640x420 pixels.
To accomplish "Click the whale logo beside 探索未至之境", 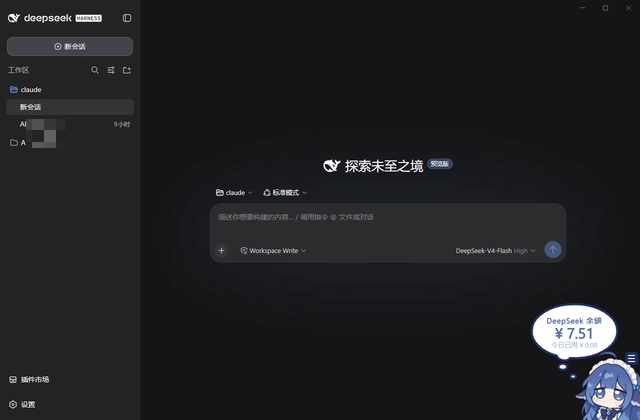I will coord(331,166).
